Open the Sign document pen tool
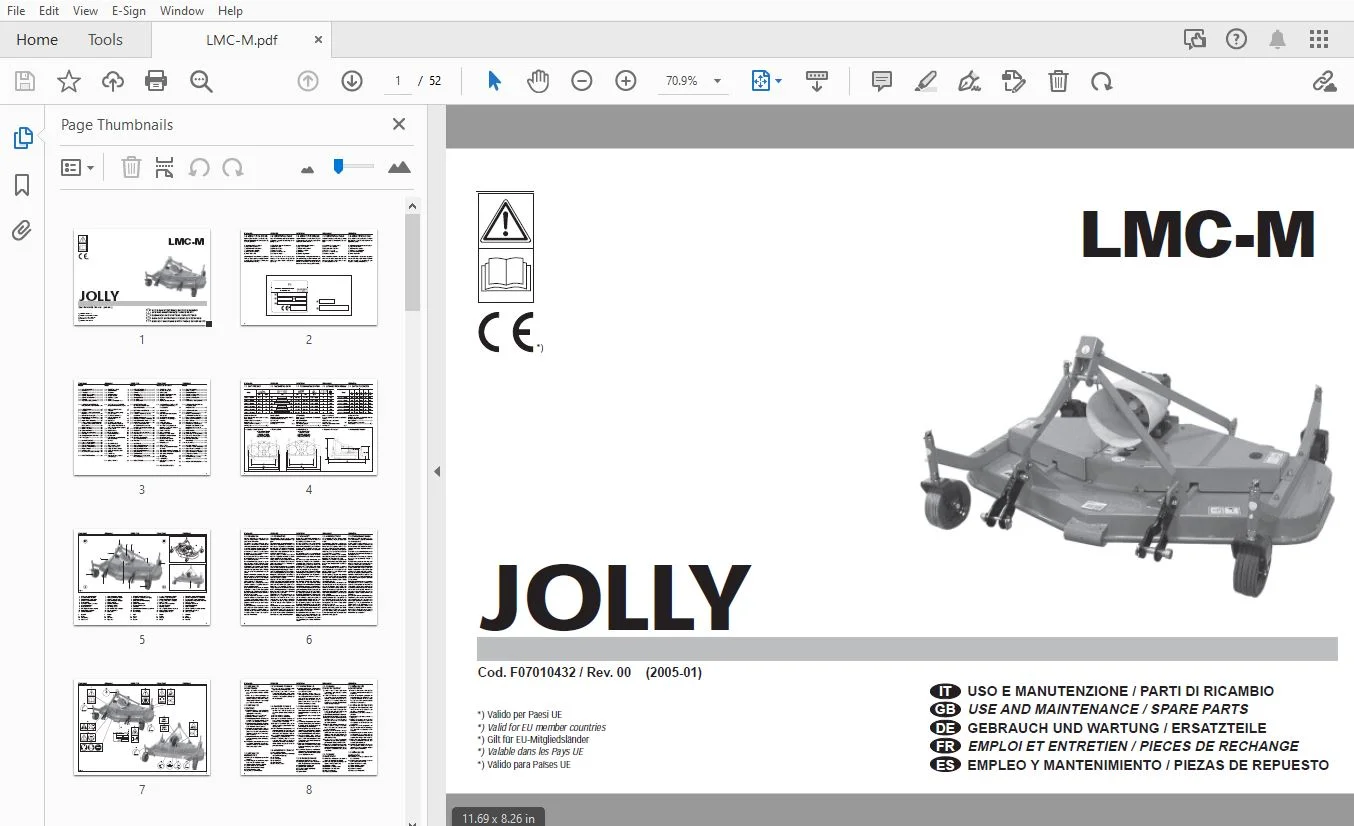The height and width of the screenshot is (826, 1354). (x=969, y=81)
